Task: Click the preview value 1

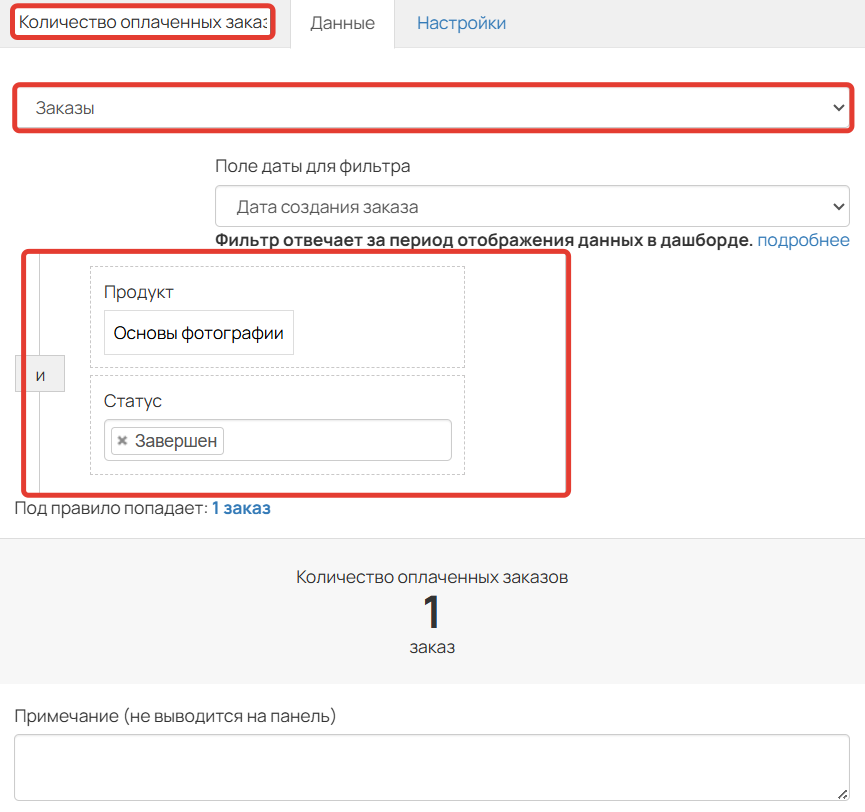Action: click(x=431, y=612)
